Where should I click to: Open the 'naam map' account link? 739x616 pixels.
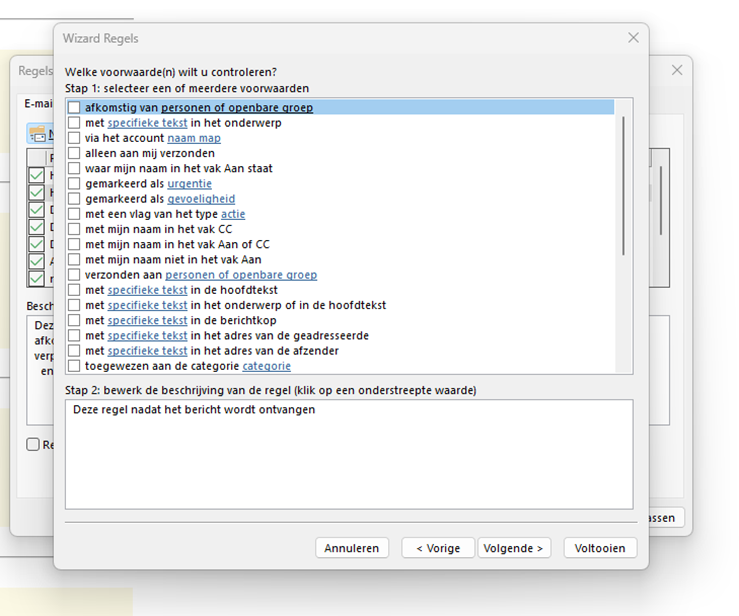click(x=194, y=138)
